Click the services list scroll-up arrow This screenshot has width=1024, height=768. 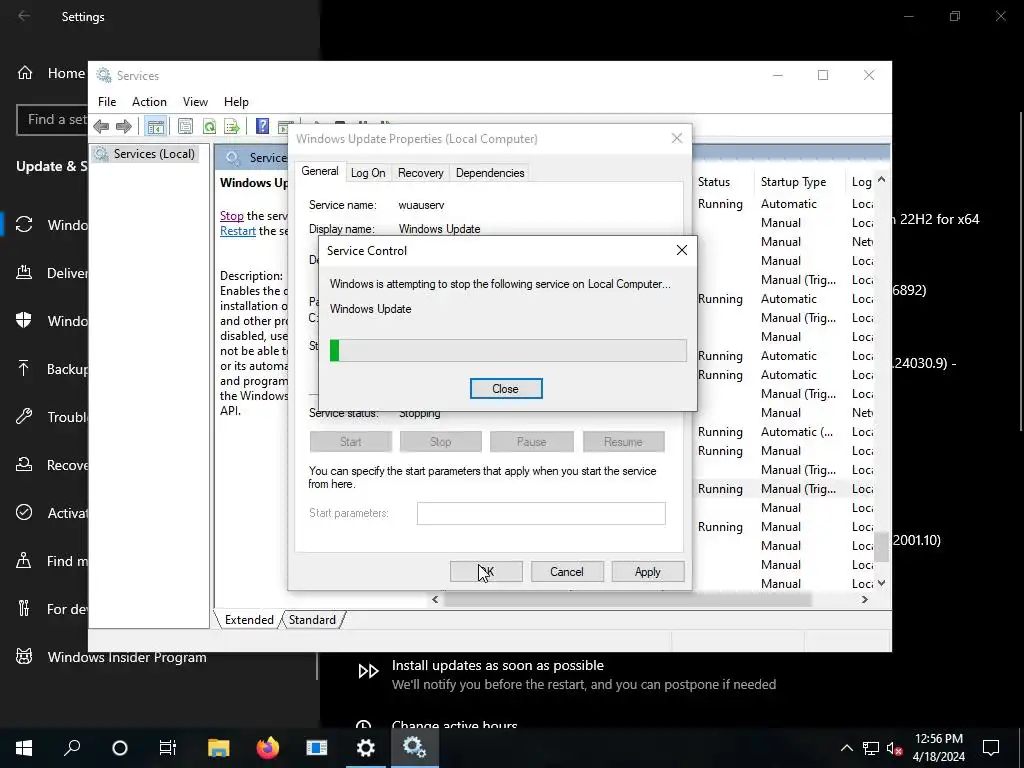click(882, 179)
